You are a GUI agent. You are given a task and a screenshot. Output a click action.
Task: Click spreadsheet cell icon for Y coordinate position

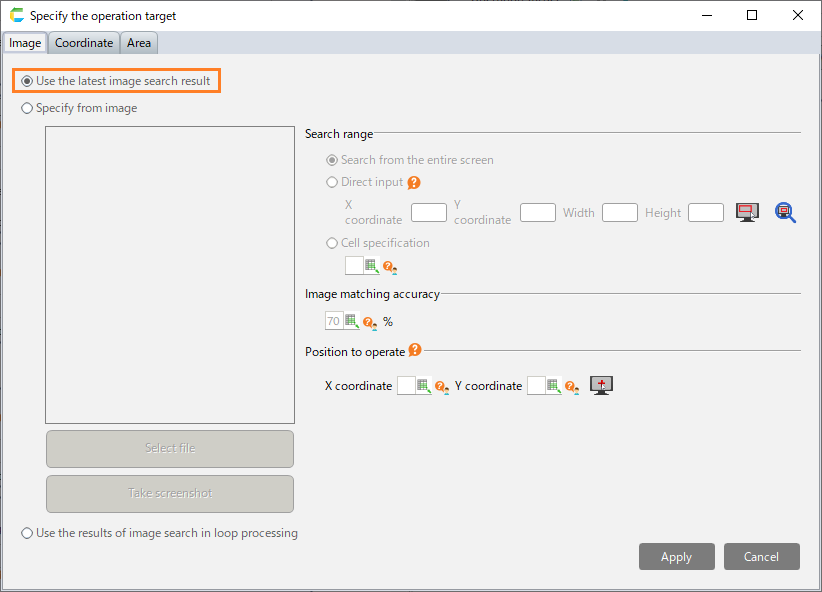pyautogui.click(x=553, y=385)
